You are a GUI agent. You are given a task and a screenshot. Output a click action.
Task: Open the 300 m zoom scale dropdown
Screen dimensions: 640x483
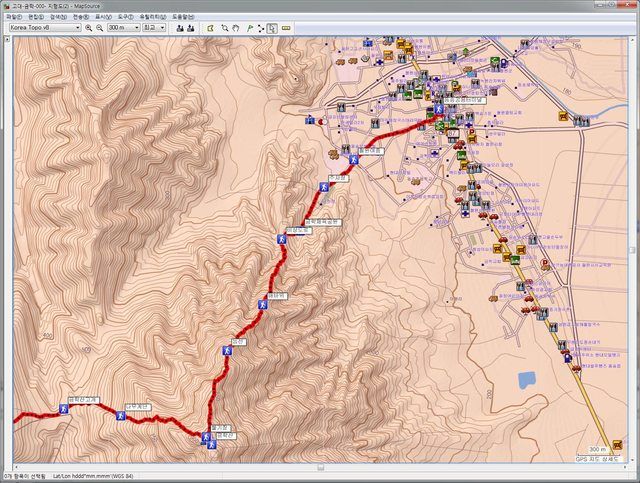coord(123,27)
